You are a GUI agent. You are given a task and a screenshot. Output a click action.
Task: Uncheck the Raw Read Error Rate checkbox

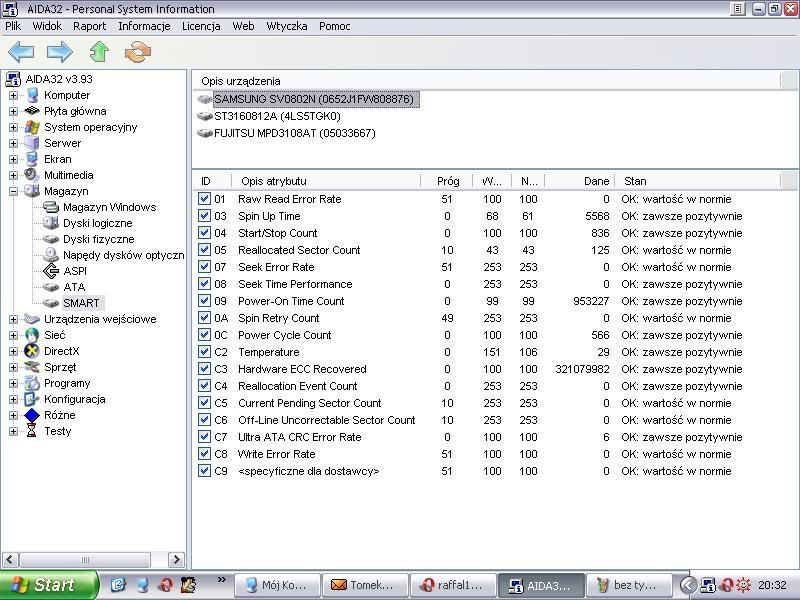(205, 199)
